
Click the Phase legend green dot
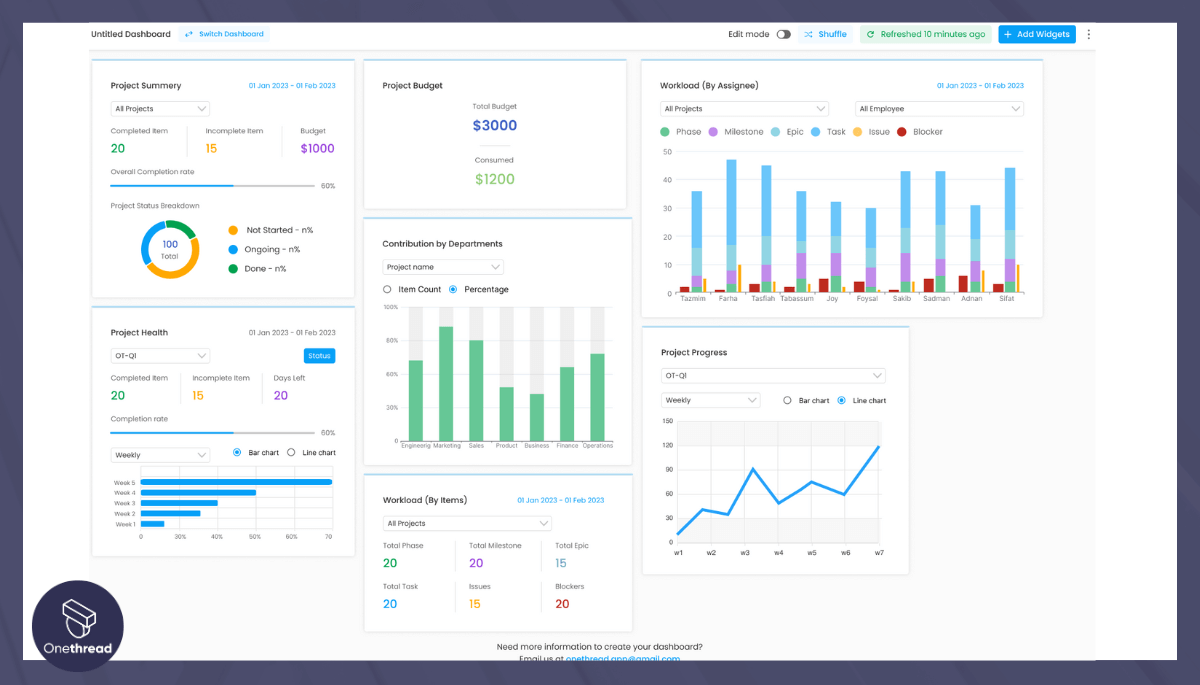665,132
